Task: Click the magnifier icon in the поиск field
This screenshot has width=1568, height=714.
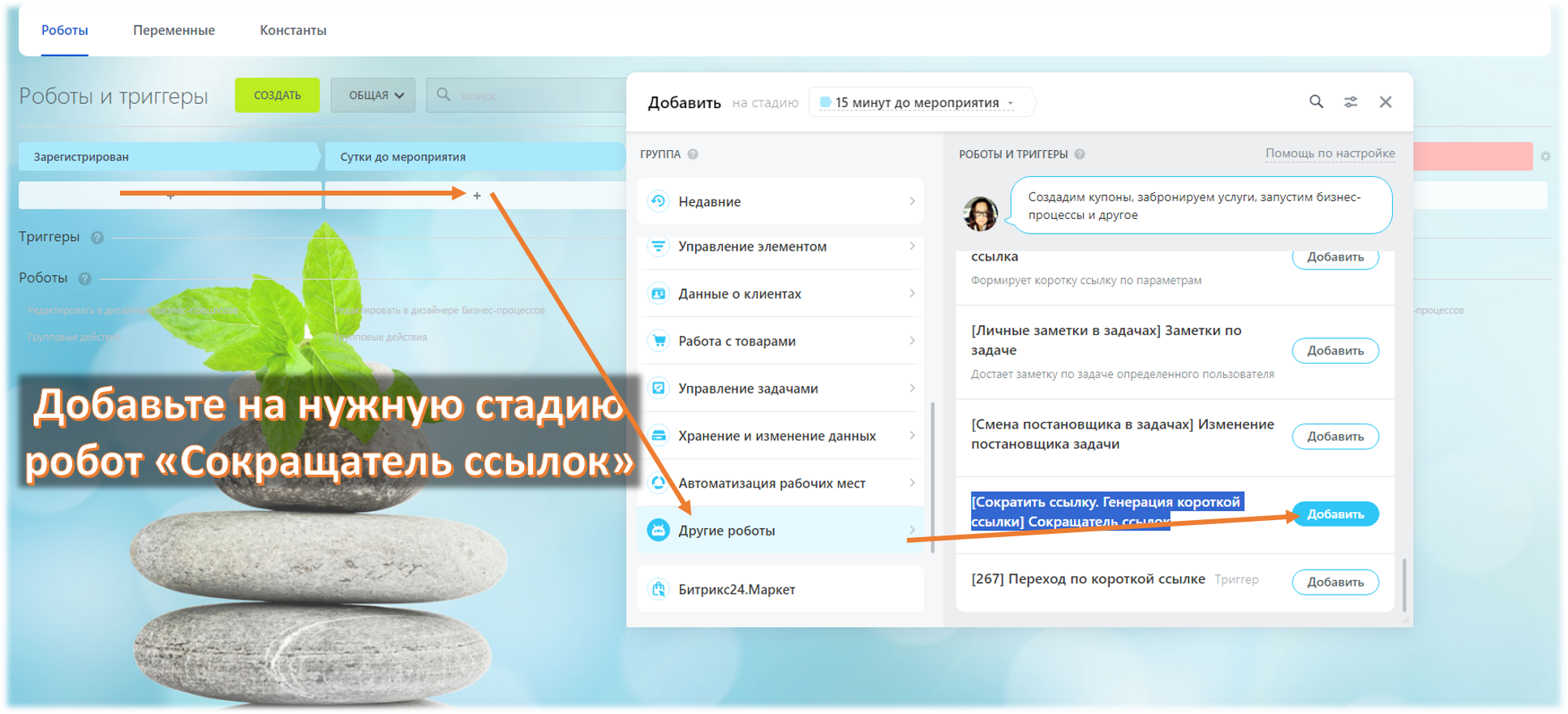Action: (444, 95)
